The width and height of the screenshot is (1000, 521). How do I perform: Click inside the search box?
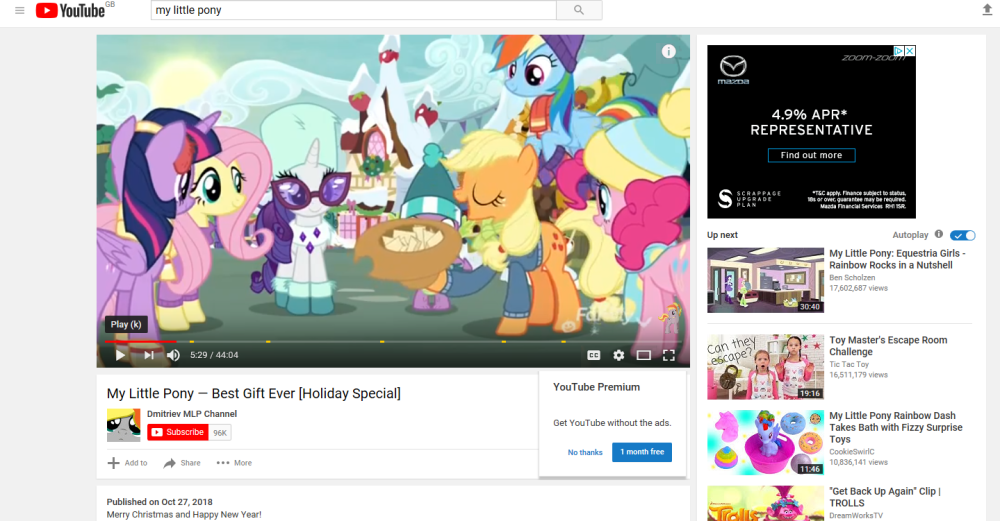pos(353,10)
